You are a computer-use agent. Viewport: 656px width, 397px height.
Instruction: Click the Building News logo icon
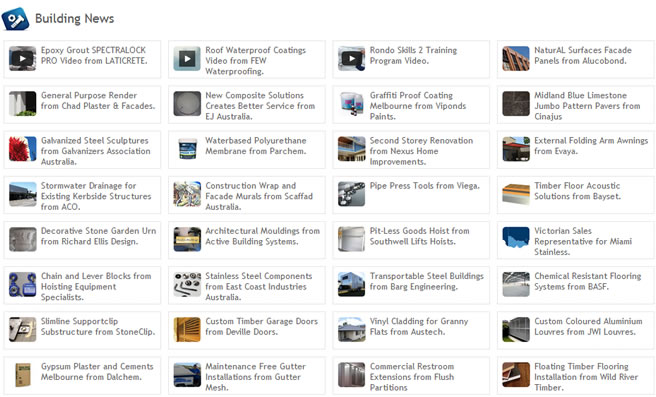click(x=15, y=19)
